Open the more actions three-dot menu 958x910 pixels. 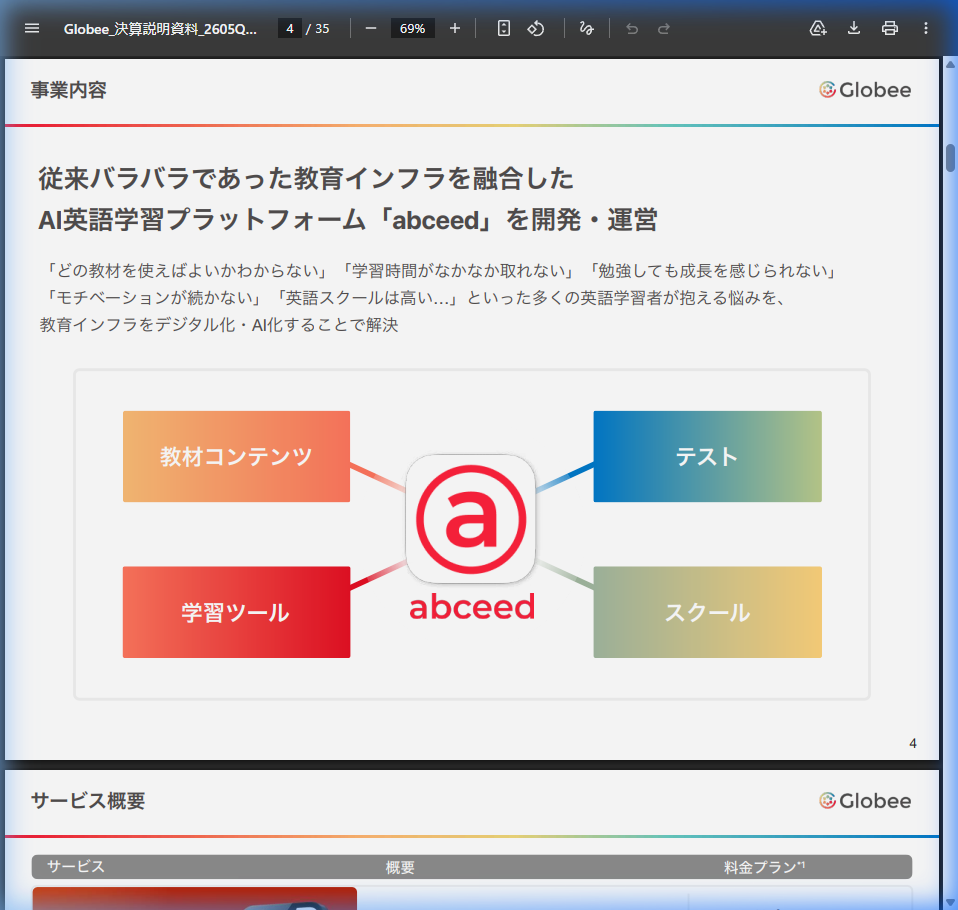click(926, 28)
